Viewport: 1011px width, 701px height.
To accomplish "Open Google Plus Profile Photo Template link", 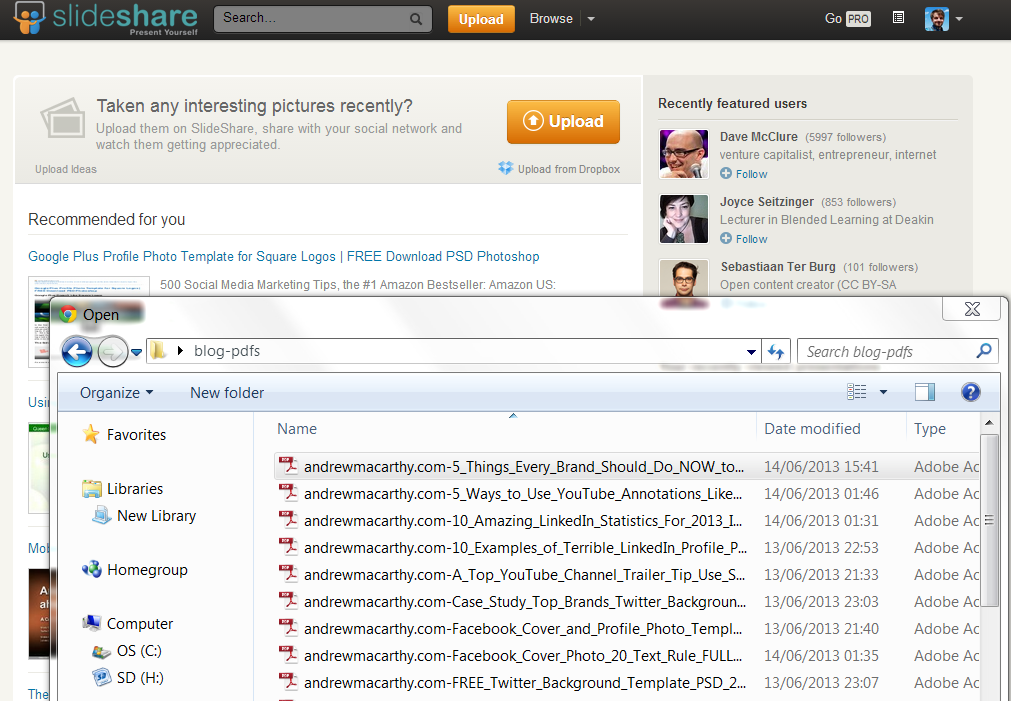I will point(284,256).
